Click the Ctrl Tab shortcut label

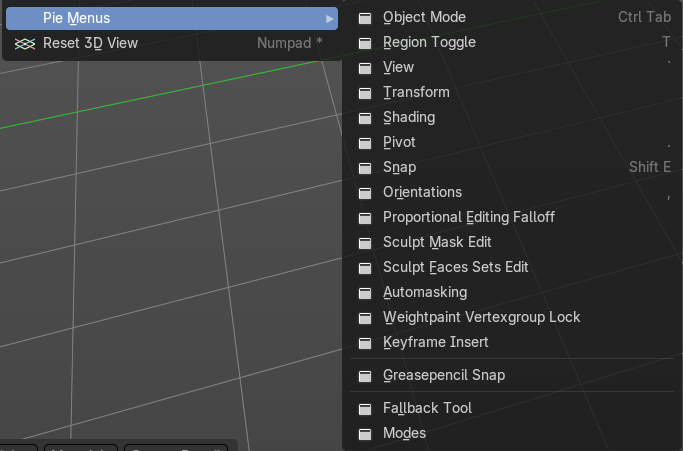(645, 17)
